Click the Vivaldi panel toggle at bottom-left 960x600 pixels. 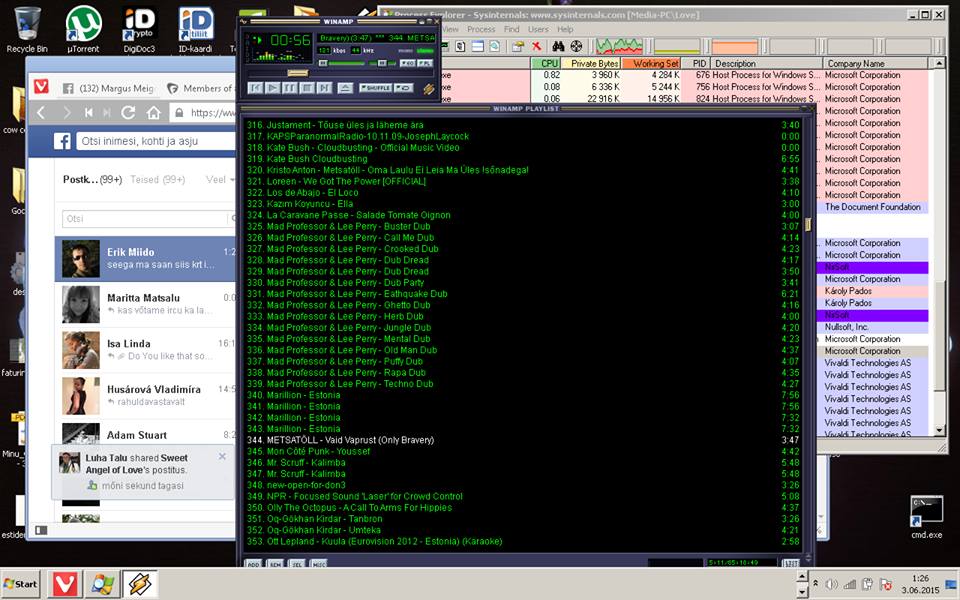click(x=41, y=530)
